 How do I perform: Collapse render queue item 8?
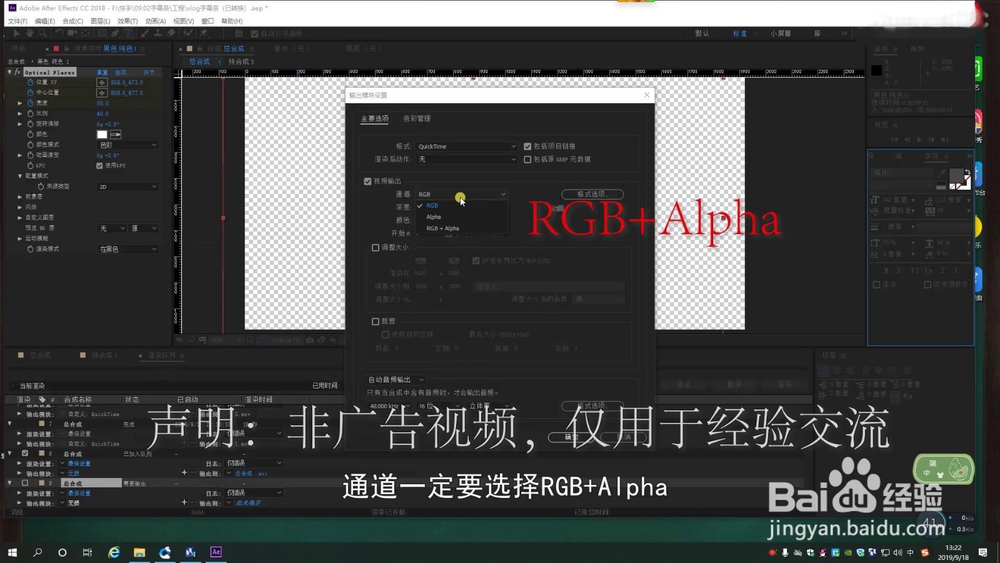pos(10,453)
